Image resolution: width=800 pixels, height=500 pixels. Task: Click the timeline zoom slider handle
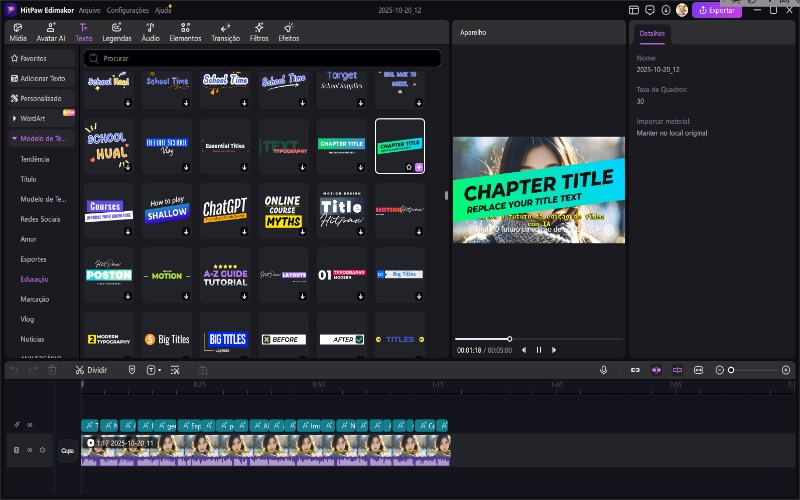(731, 370)
